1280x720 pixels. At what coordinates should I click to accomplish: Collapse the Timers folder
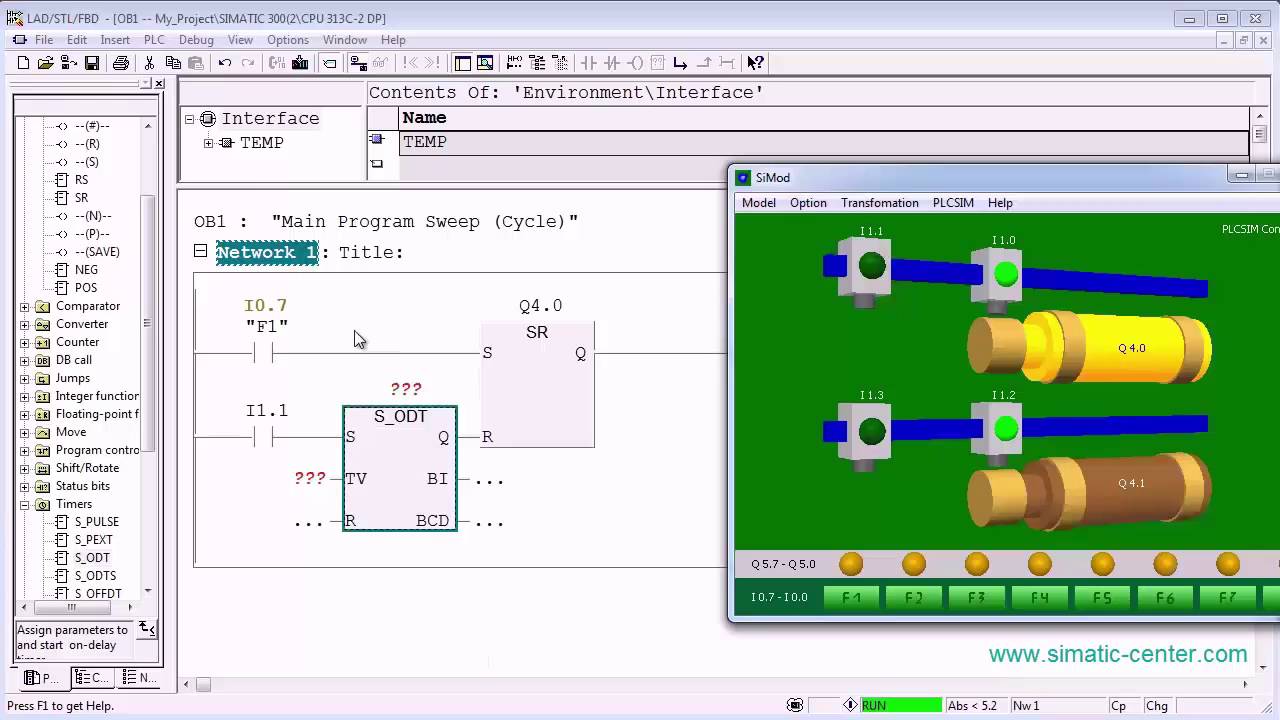click(25, 505)
